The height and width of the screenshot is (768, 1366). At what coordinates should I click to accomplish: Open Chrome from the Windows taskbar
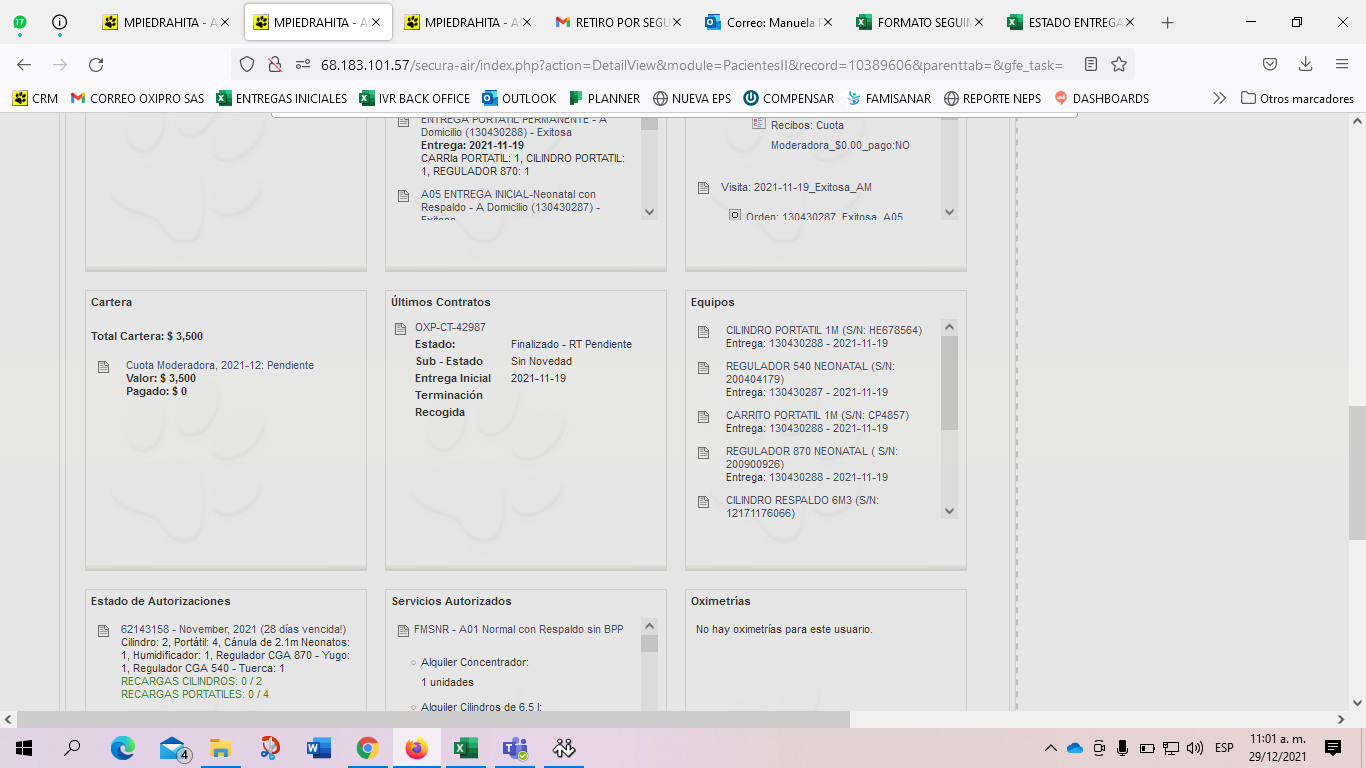[368, 748]
